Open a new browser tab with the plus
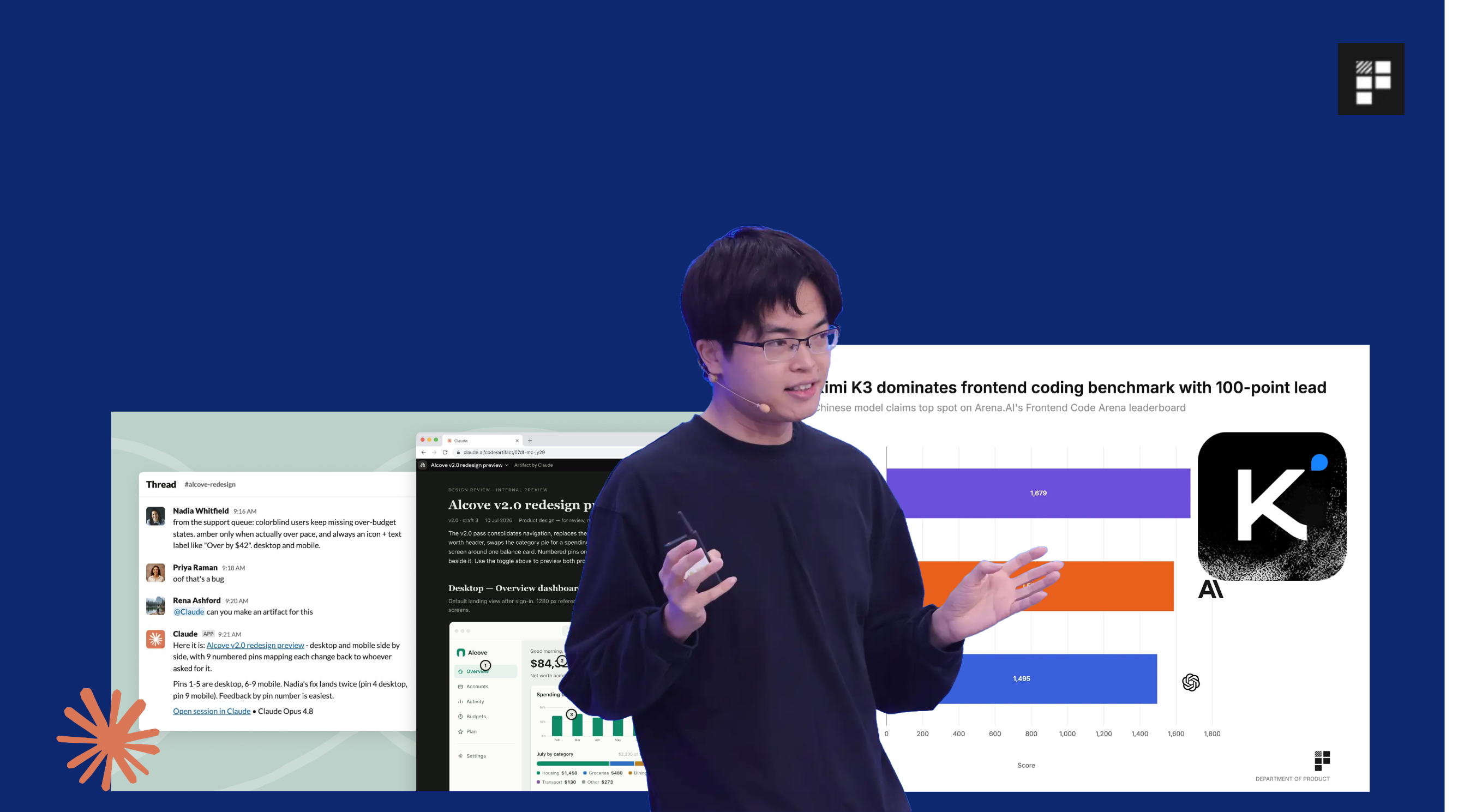The image size is (1464, 812). point(530,441)
